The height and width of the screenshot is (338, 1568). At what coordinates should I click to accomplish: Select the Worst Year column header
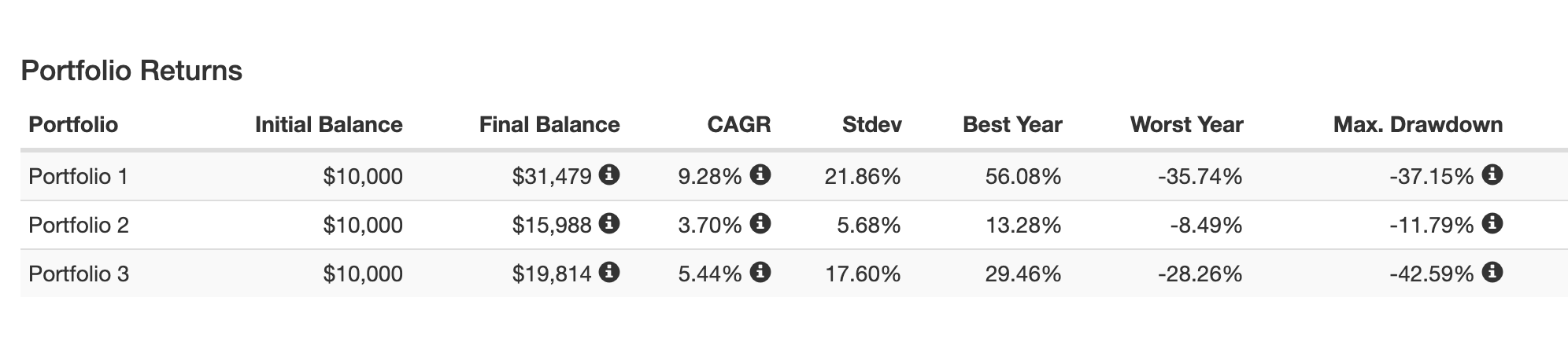point(1186,125)
